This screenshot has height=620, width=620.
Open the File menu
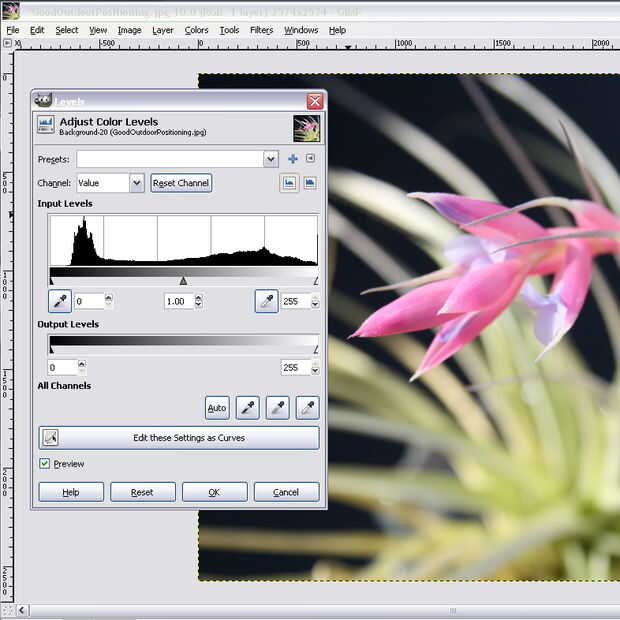coord(13,30)
